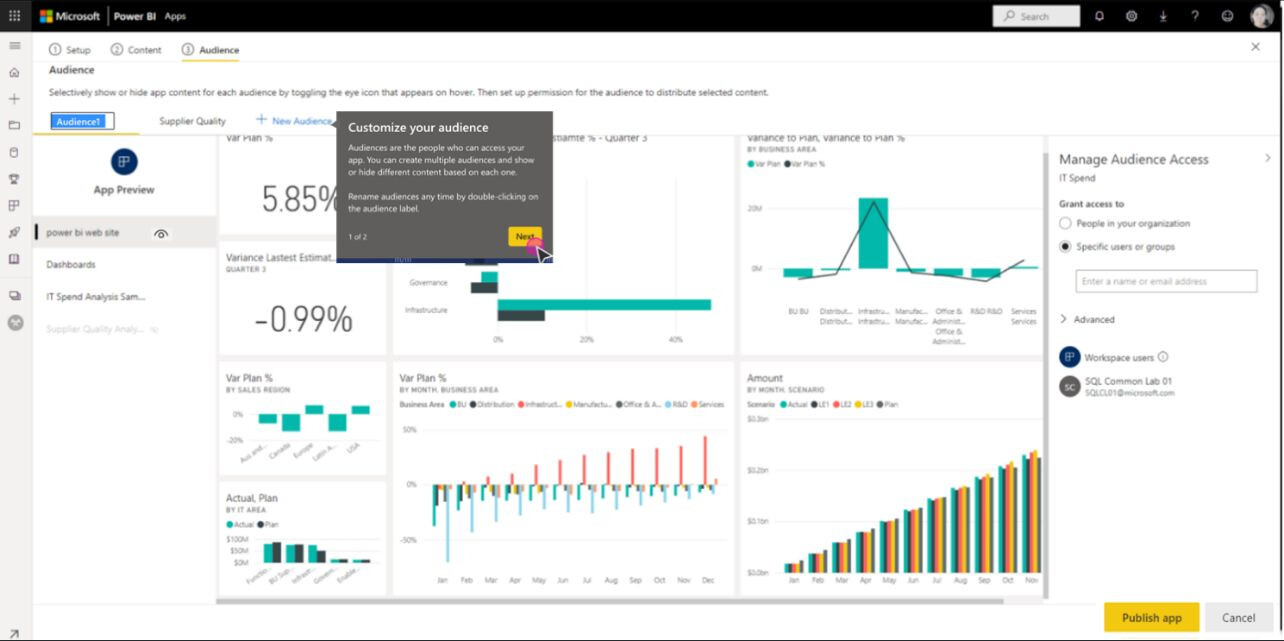Open the Learn book icon
This screenshot has width=1284, height=641.
click(14, 259)
